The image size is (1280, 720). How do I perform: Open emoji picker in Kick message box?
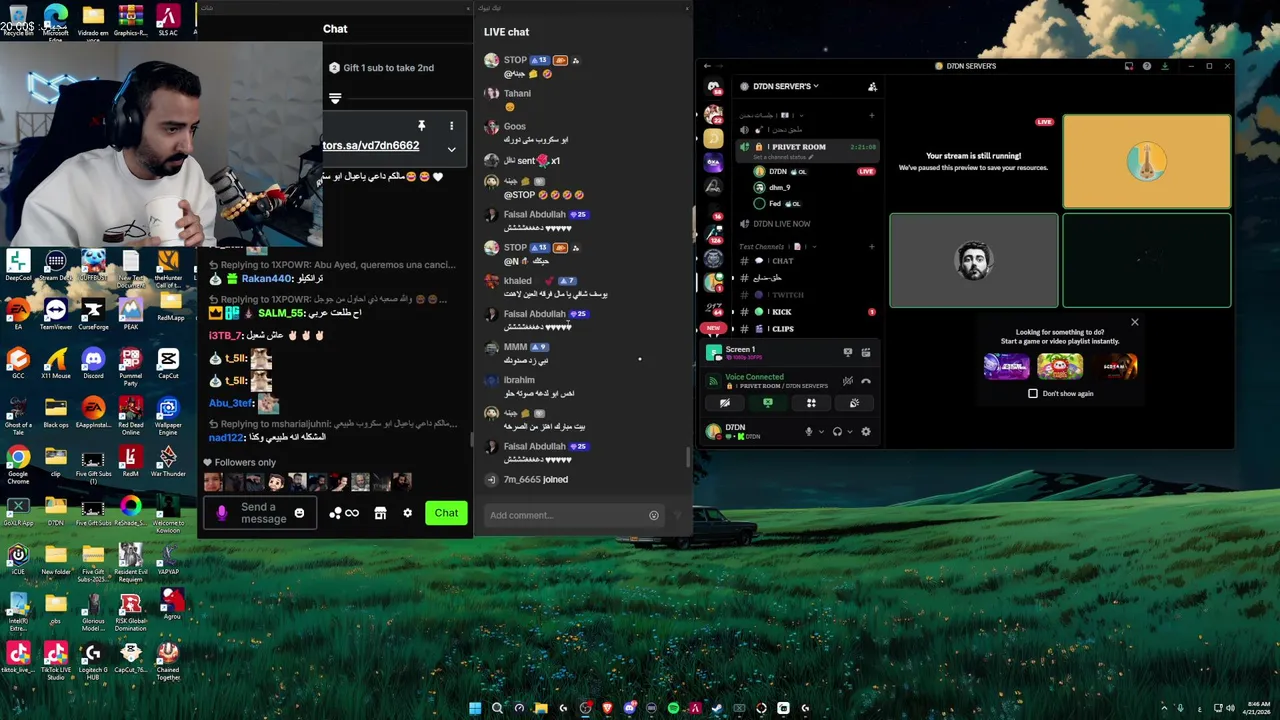pos(299,513)
